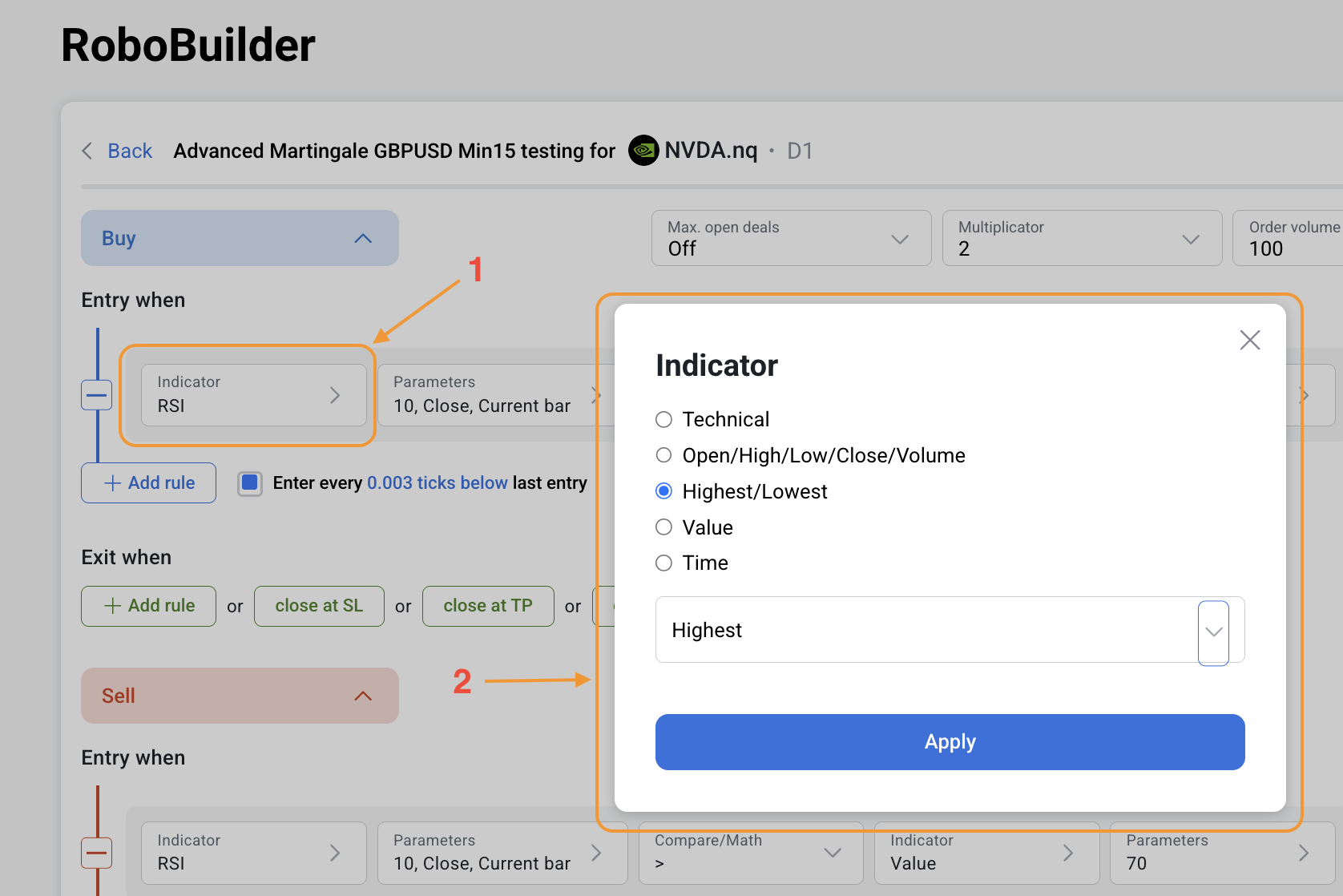Viewport: 1343px width, 896px height.
Task: Add rule under Exit when
Action: click(148, 606)
